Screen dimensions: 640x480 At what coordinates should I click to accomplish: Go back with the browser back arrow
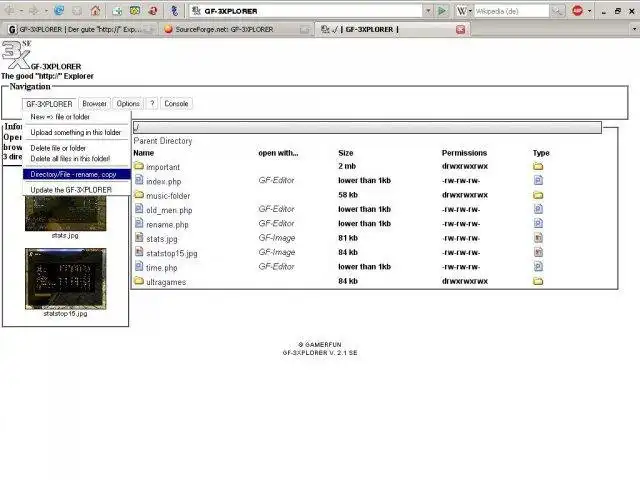(9, 11)
